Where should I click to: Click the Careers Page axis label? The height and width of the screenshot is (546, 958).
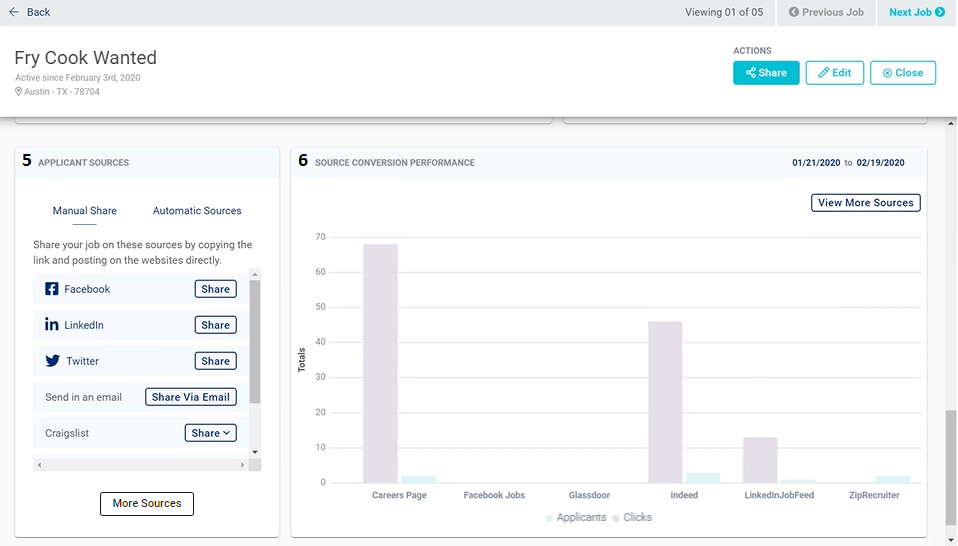[x=400, y=495]
